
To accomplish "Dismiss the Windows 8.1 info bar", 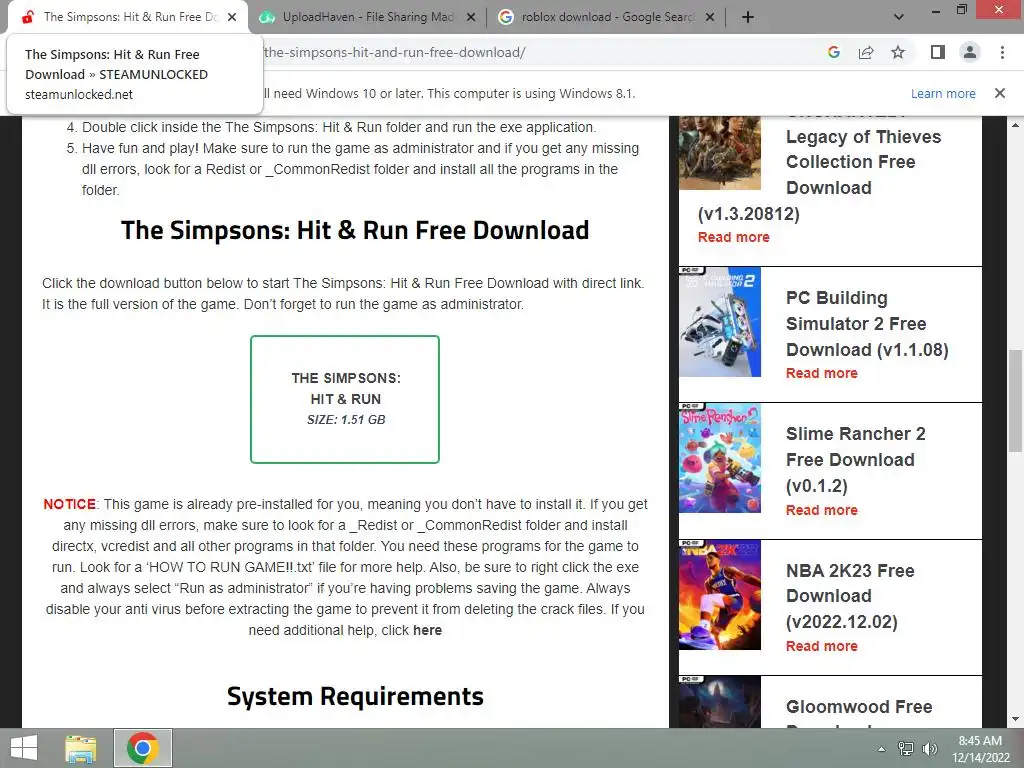I will click(x=1000, y=93).
